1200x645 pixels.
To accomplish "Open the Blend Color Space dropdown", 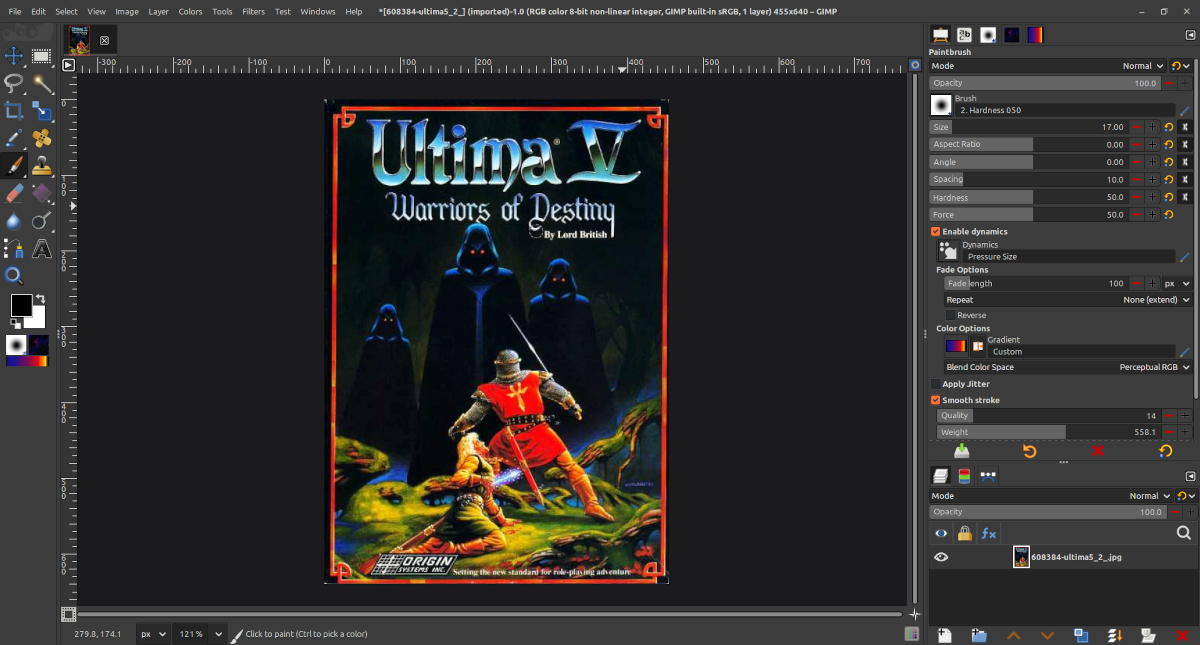I will point(1068,367).
